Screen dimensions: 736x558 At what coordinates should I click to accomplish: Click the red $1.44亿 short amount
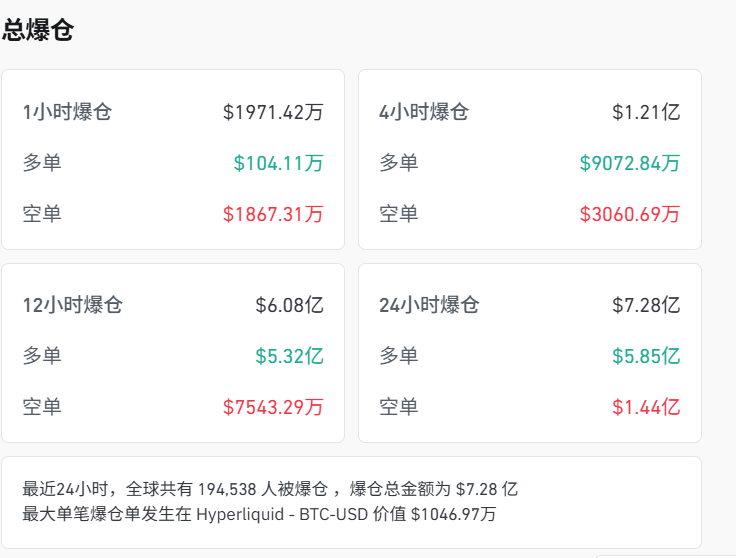pyautogui.click(x=646, y=407)
